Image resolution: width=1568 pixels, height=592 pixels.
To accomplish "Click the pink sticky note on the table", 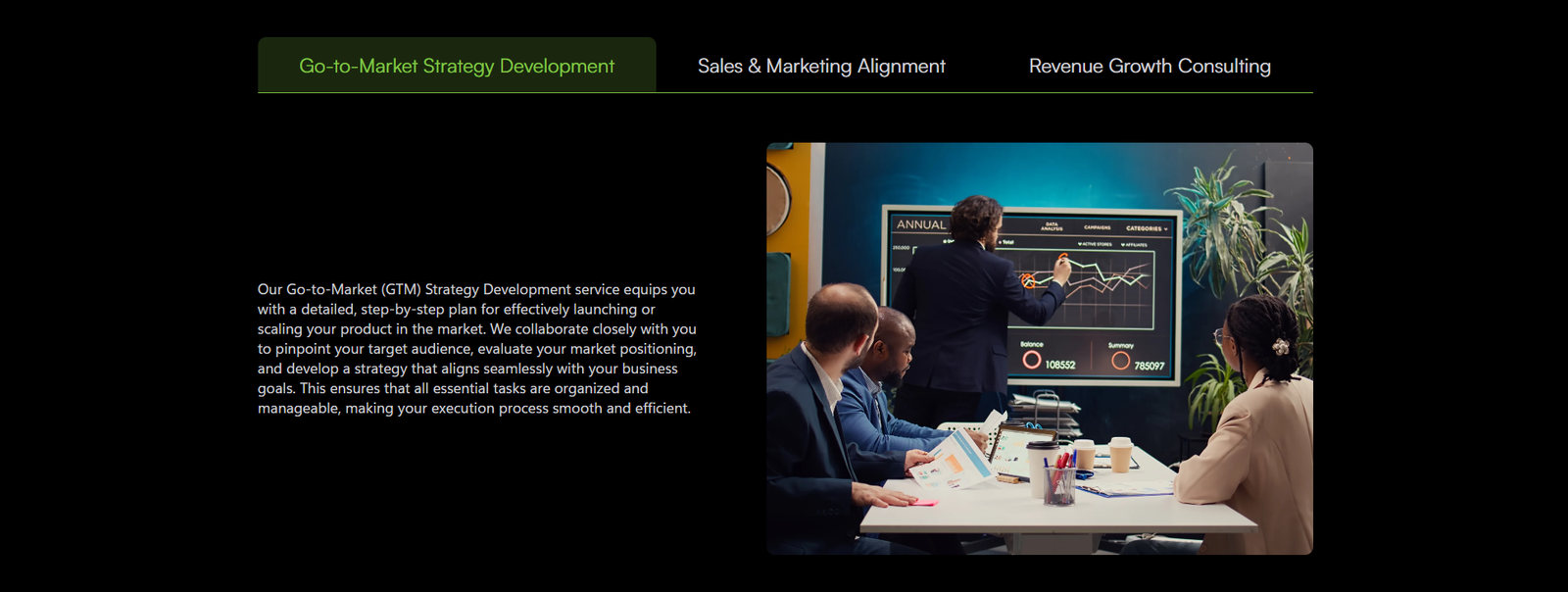I will tap(923, 502).
